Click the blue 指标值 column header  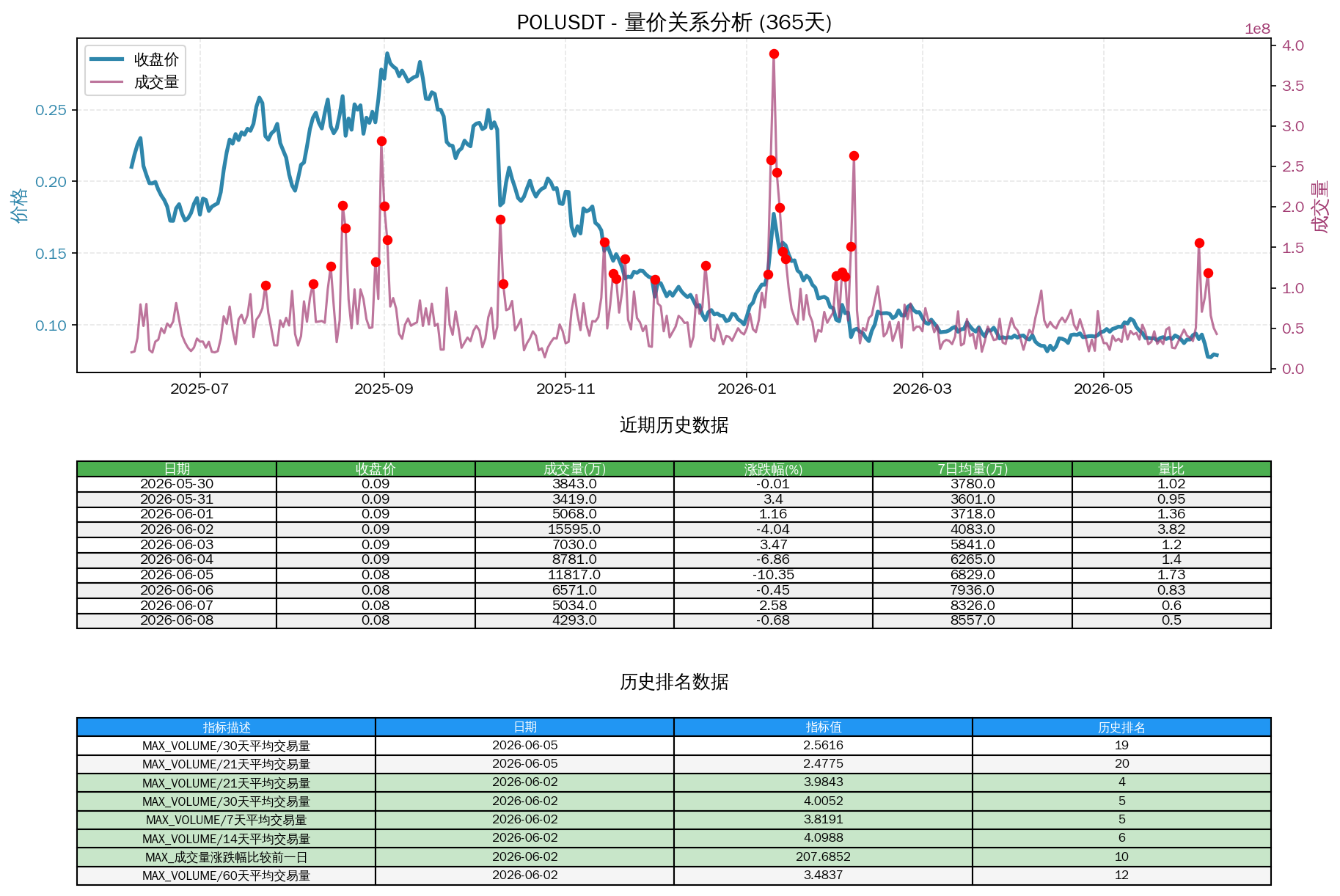point(823,727)
